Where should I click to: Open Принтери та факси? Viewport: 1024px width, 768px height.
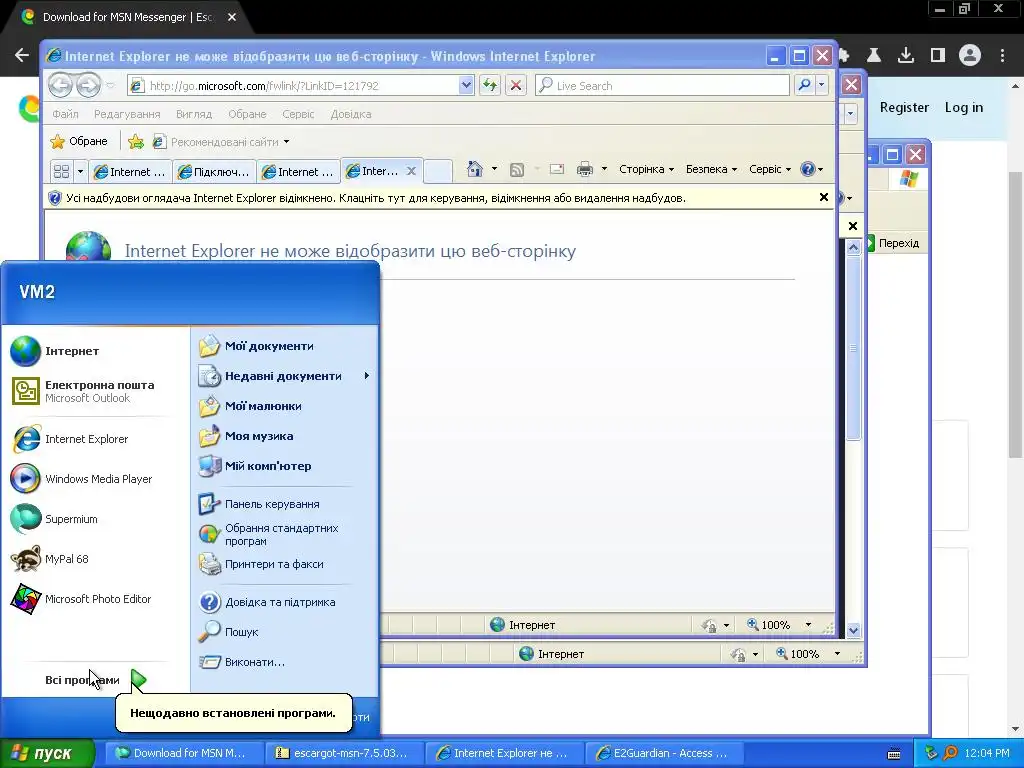tap(261, 564)
